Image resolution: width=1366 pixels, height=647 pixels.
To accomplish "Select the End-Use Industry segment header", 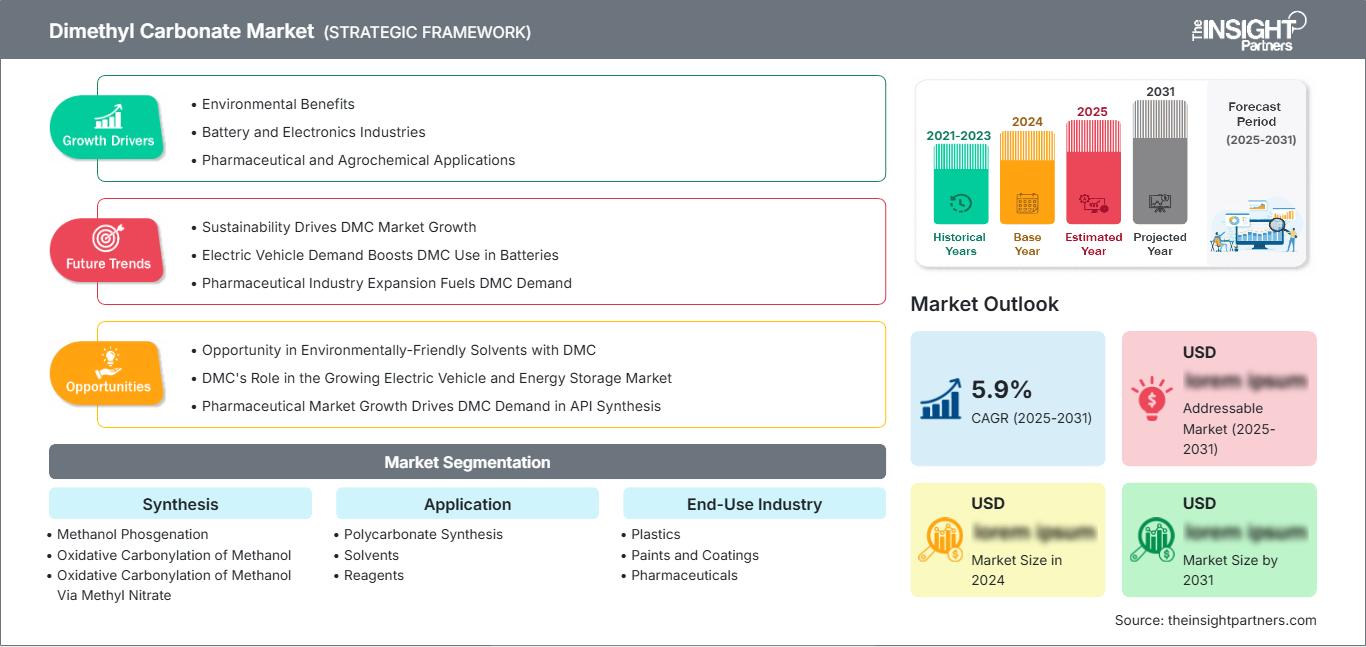I will pyautogui.click(x=754, y=504).
